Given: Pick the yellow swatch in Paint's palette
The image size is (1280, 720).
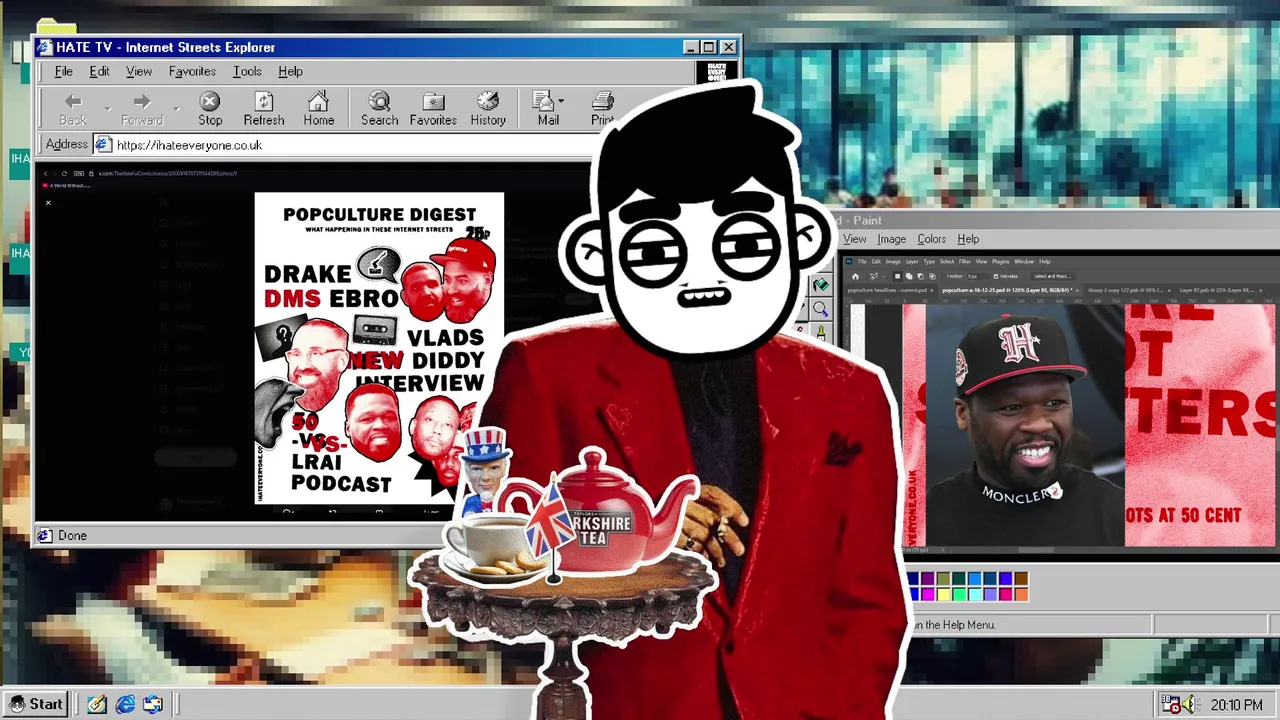Looking at the screenshot, I should [943, 594].
